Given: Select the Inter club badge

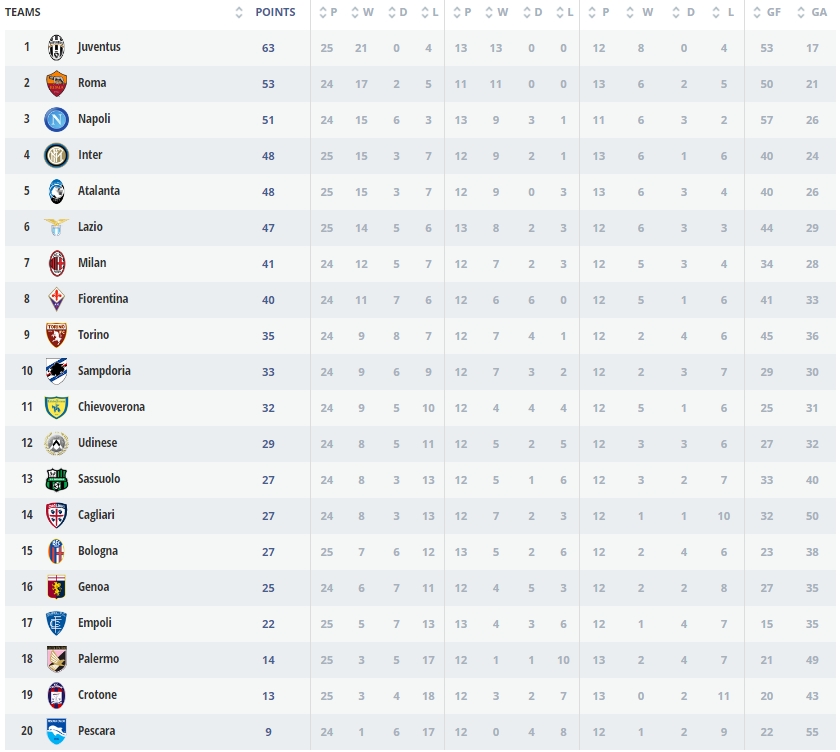Looking at the screenshot, I should [x=56, y=156].
